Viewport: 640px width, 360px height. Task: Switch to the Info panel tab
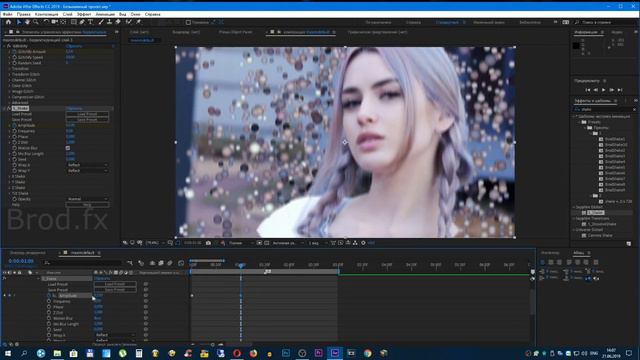(586, 32)
